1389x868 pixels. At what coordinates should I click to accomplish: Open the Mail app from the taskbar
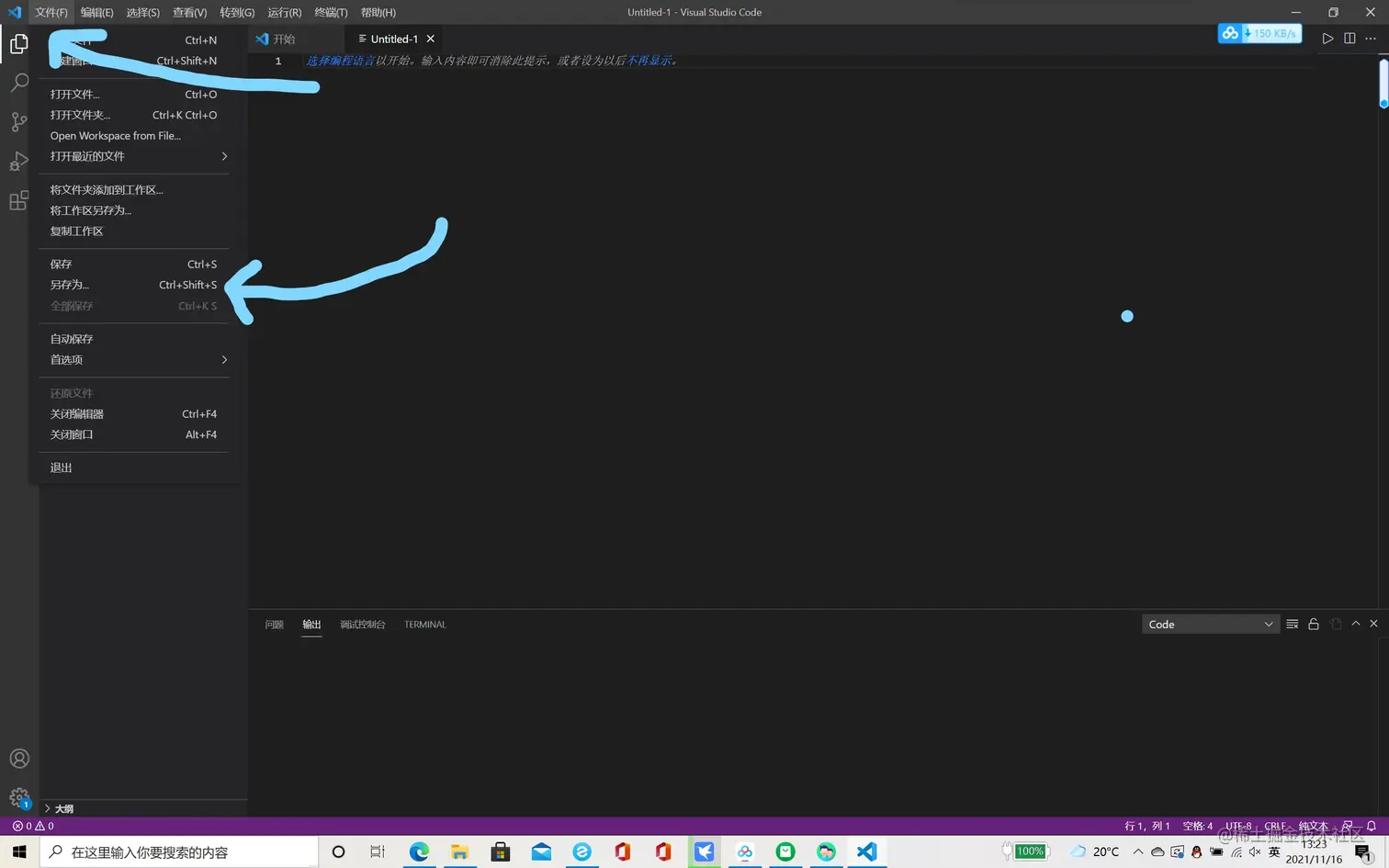[541, 851]
